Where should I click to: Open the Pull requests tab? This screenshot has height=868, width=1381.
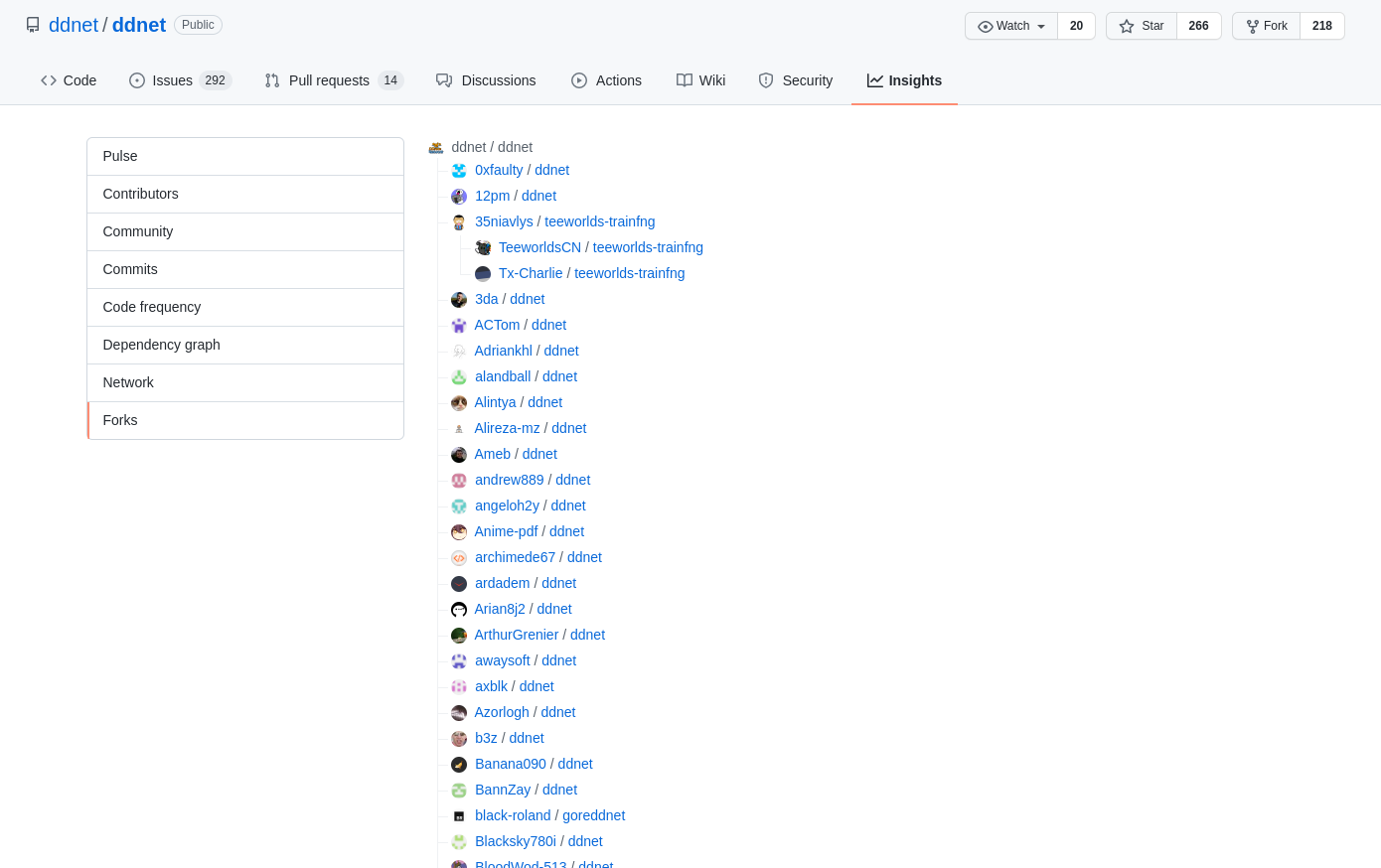coord(333,80)
